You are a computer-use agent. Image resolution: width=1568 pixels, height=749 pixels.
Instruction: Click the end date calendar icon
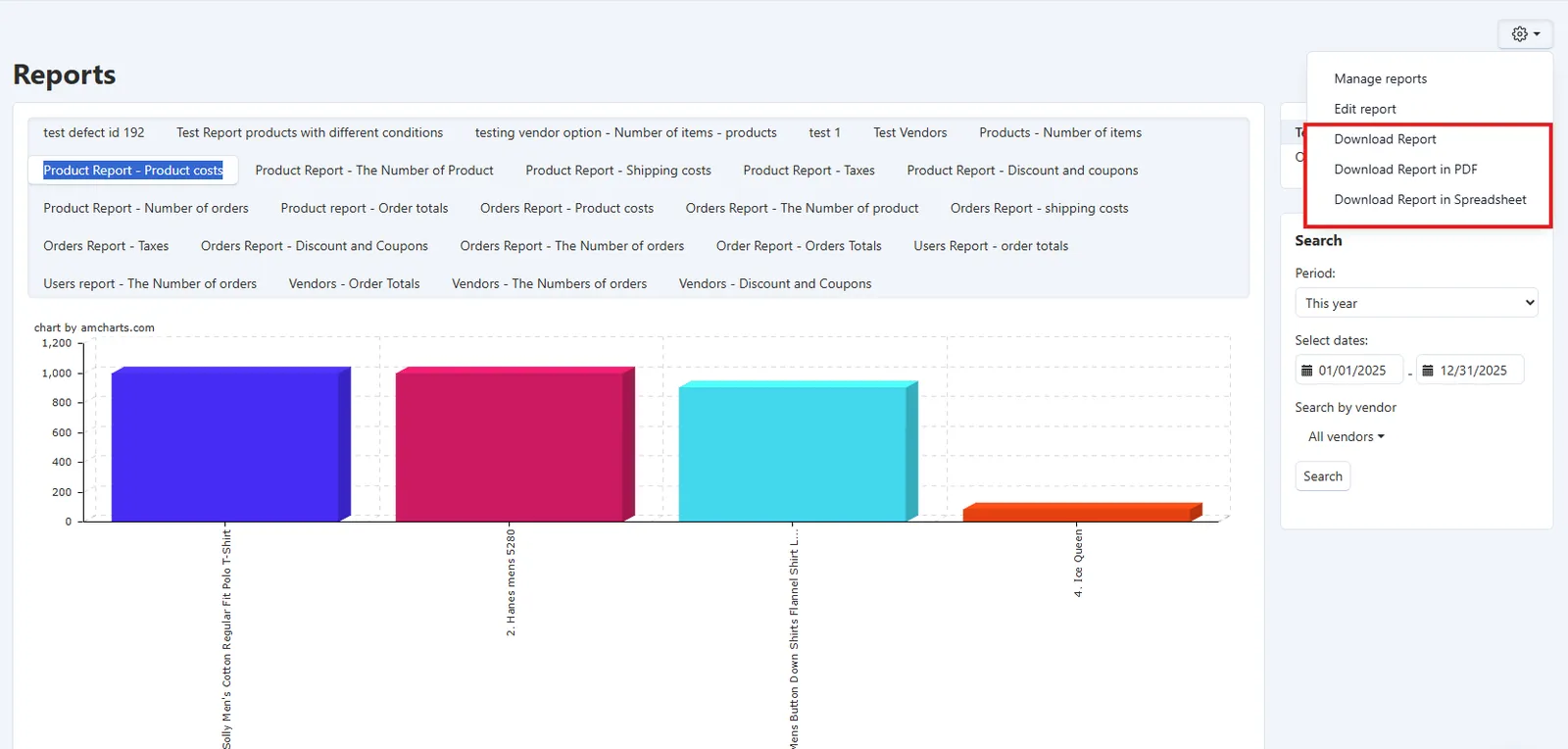[x=1428, y=371]
